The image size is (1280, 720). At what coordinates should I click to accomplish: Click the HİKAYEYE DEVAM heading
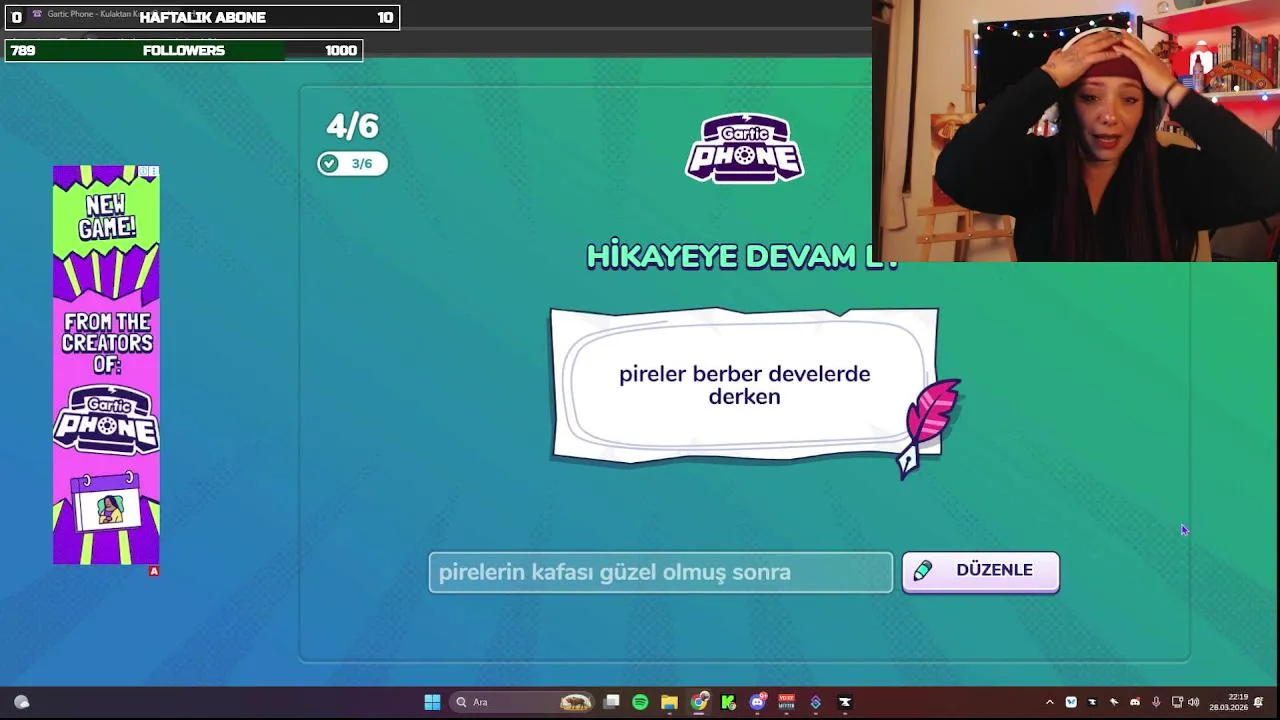click(742, 256)
